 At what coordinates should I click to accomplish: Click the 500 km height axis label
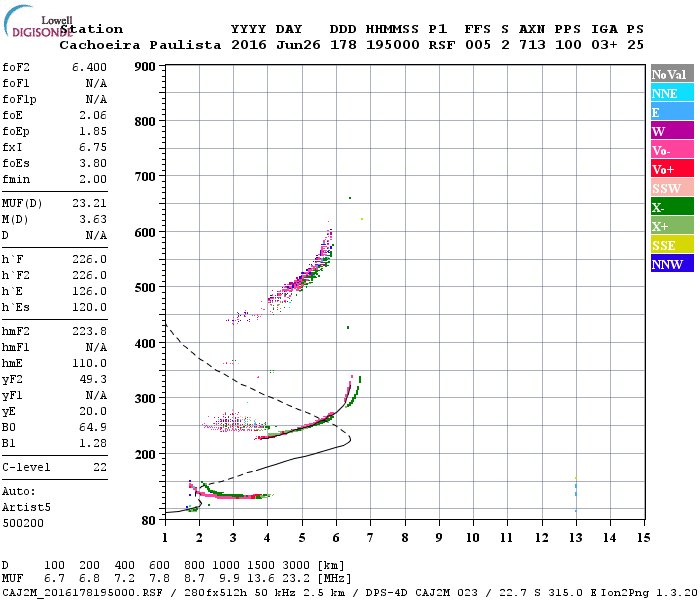145,288
